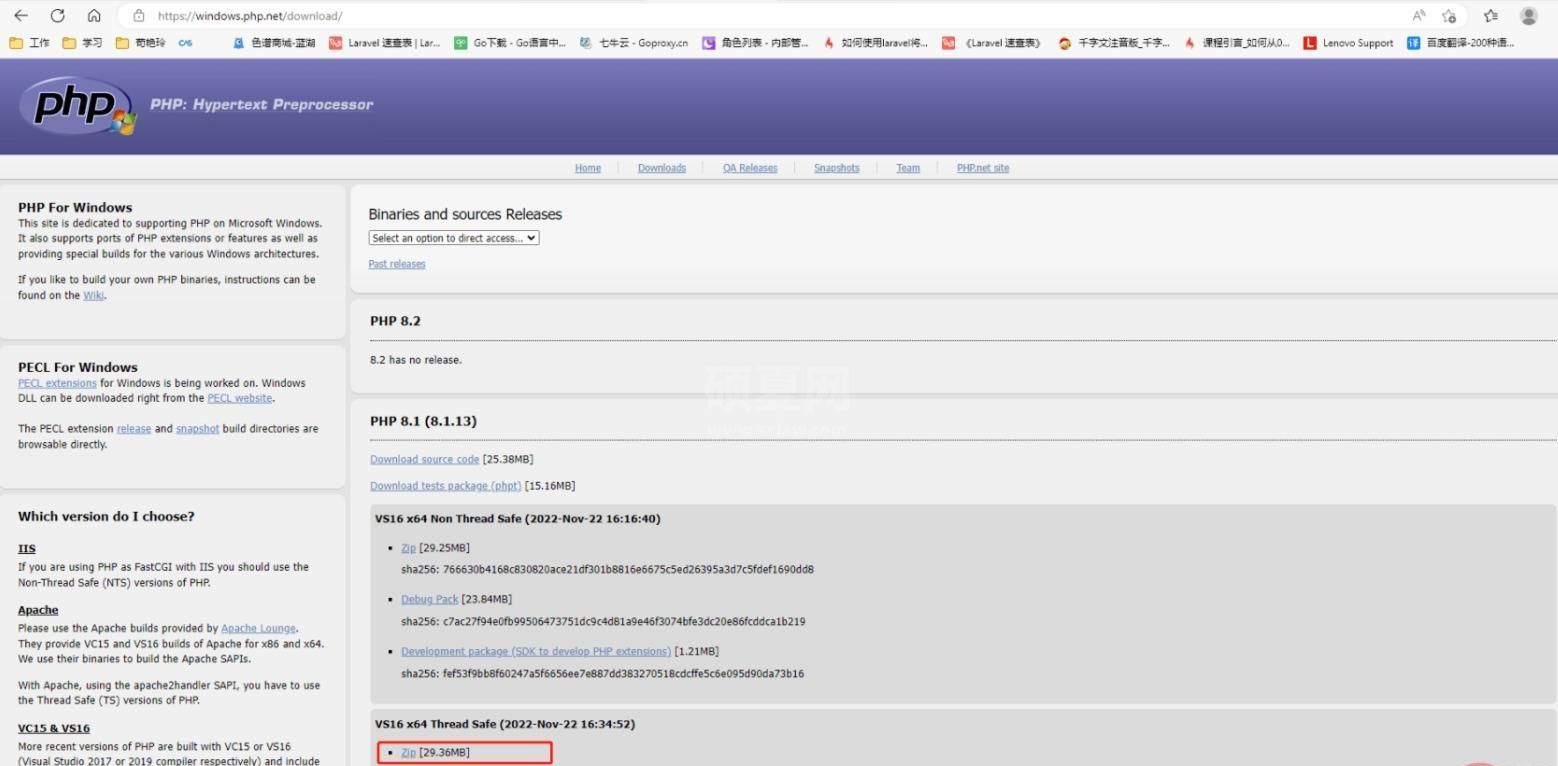The width and height of the screenshot is (1558, 766).
Task: Click sha256 hash starting with c7ac27f9
Action: point(603,621)
